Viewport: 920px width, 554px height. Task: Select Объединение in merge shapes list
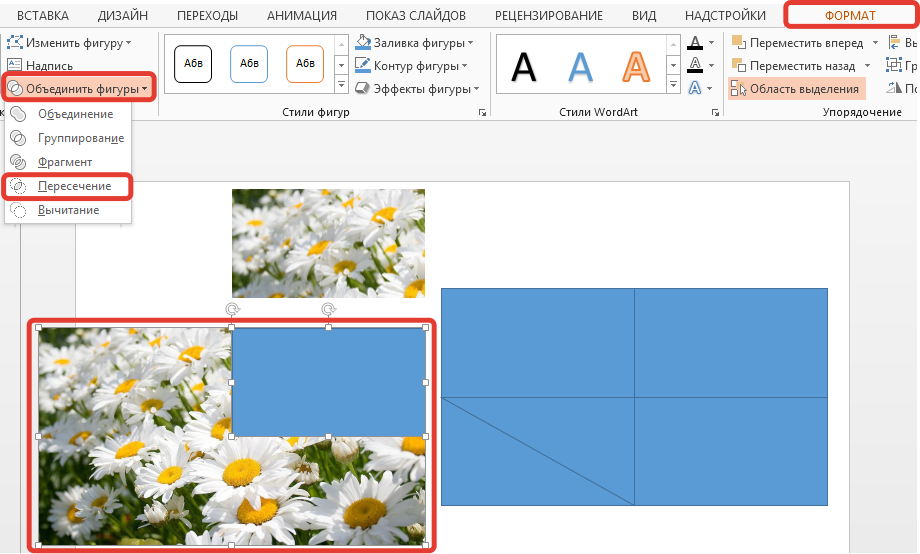click(x=75, y=114)
